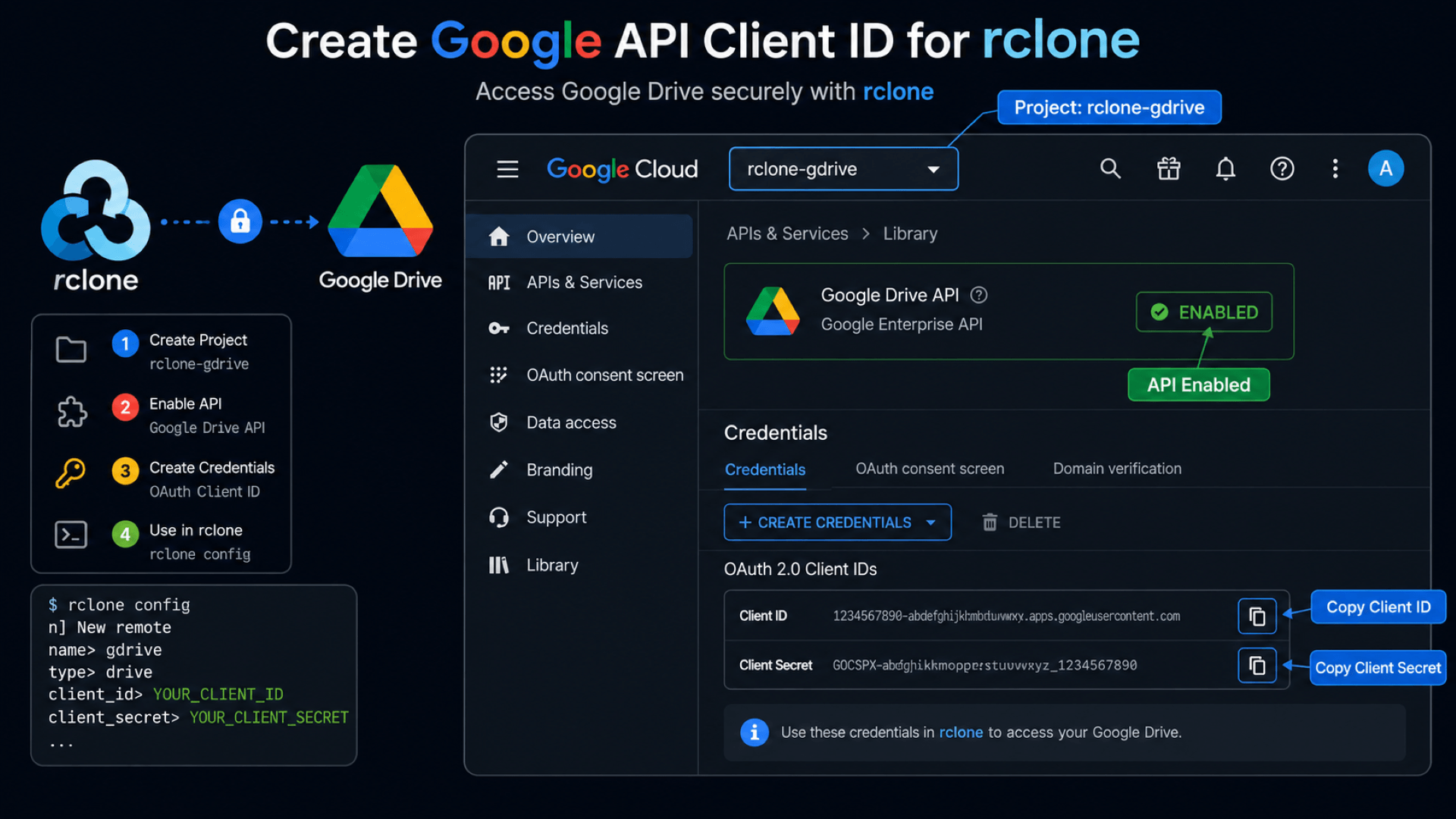Open the account avatar labeled A

(x=1385, y=168)
